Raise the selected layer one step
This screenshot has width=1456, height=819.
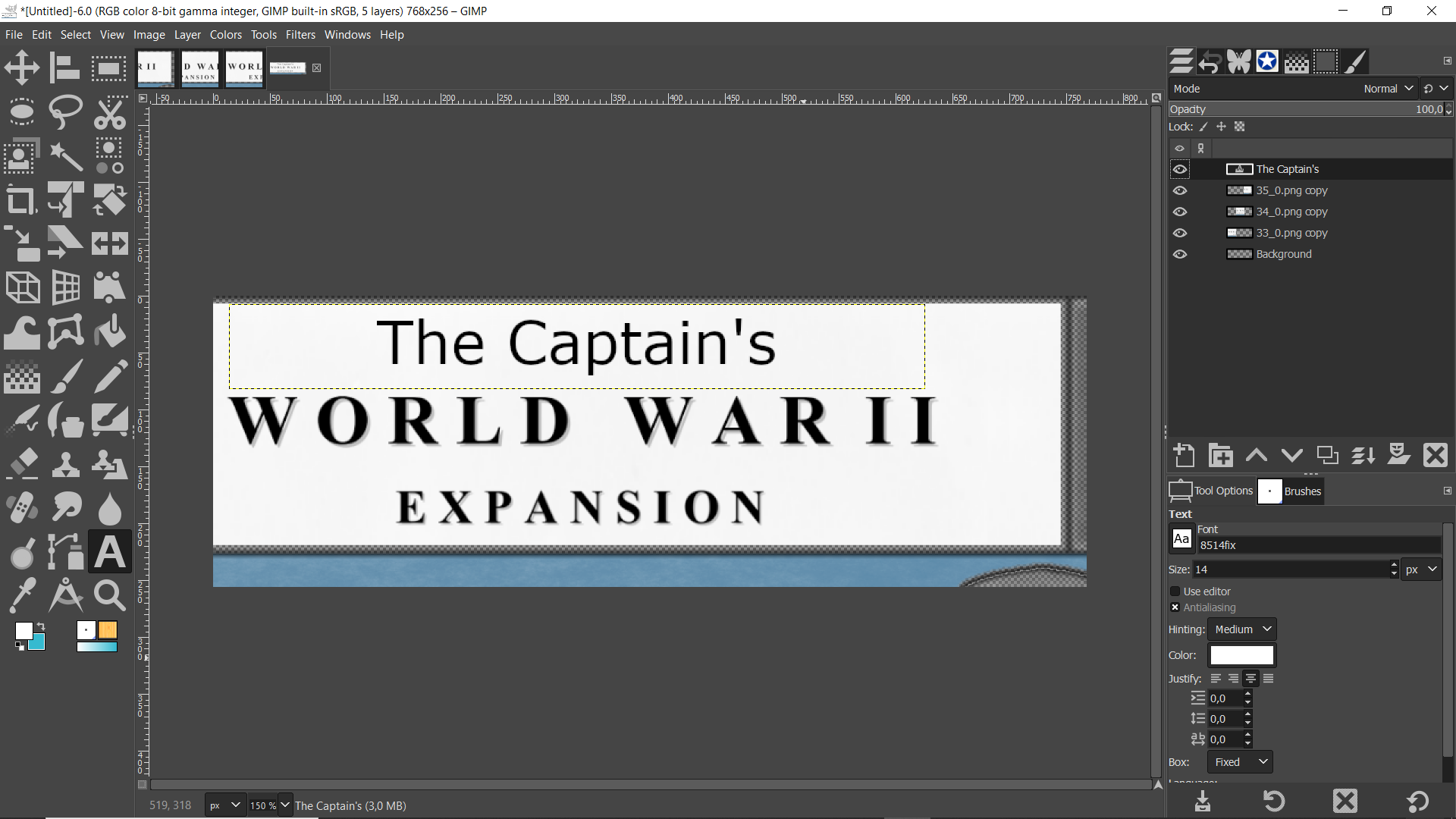coord(1257,455)
